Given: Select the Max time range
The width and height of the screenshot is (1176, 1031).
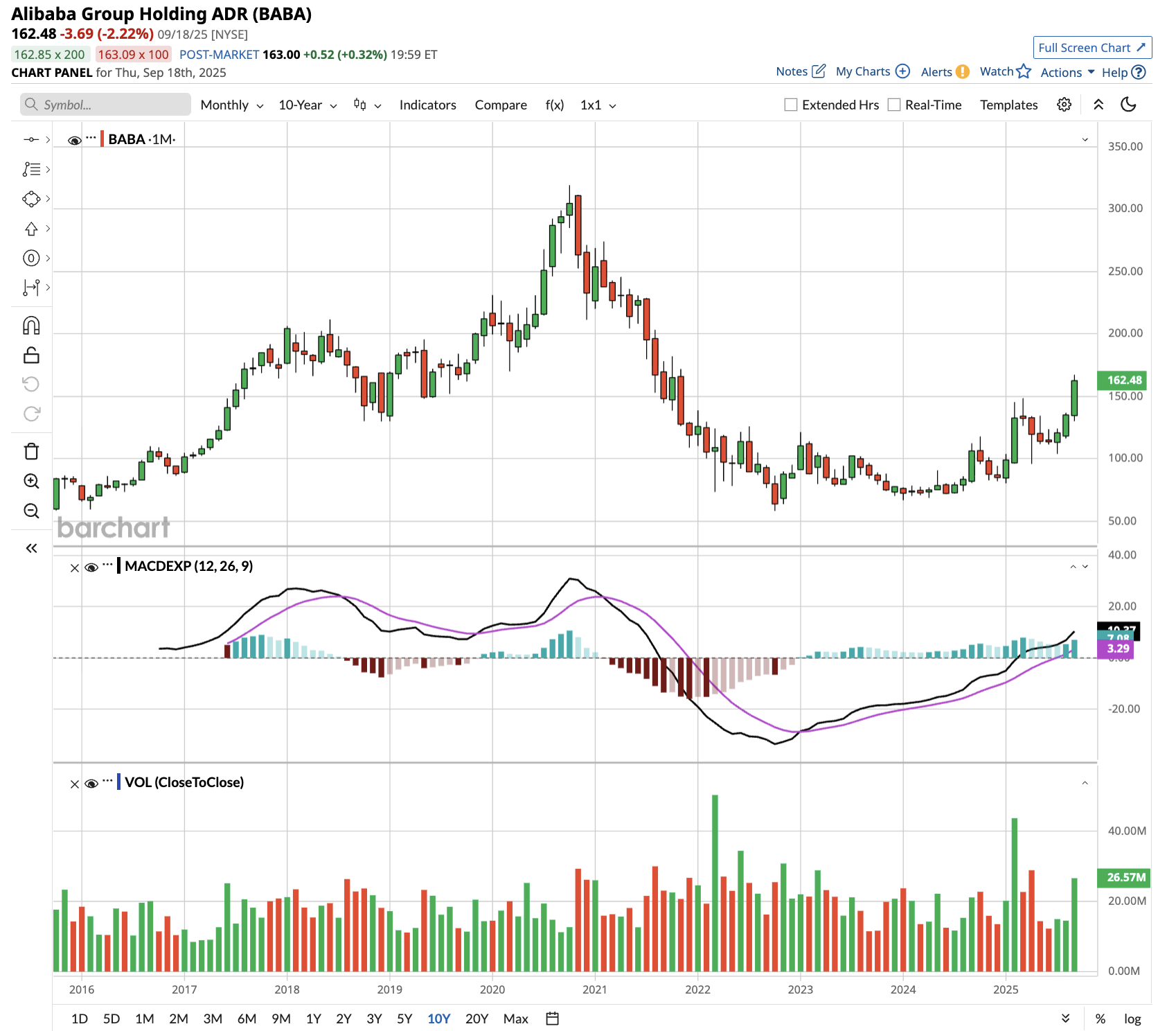Looking at the screenshot, I should (516, 1019).
